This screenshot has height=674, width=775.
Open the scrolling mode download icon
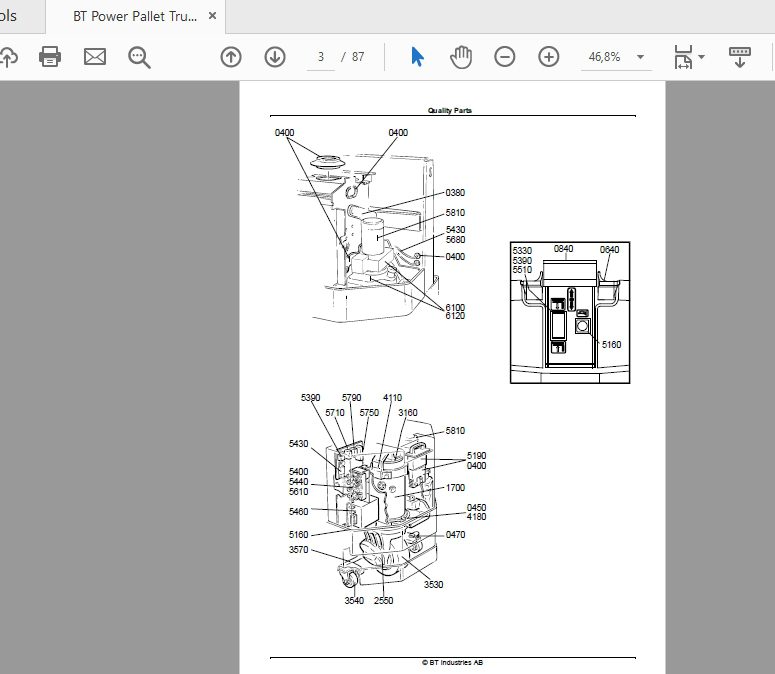pos(740,57)
